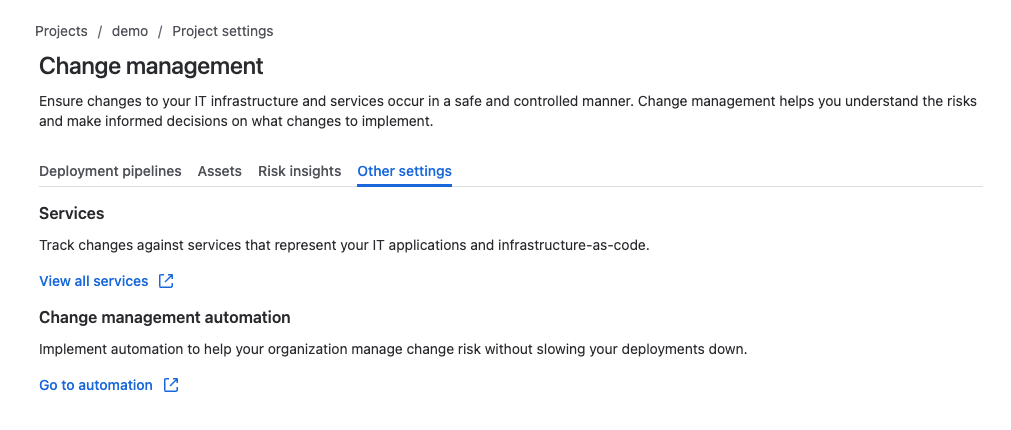The width and height of the screenshot is (1011, 430).
Task: Click the slash separator after Projects
Action: [x=100, y=31]
